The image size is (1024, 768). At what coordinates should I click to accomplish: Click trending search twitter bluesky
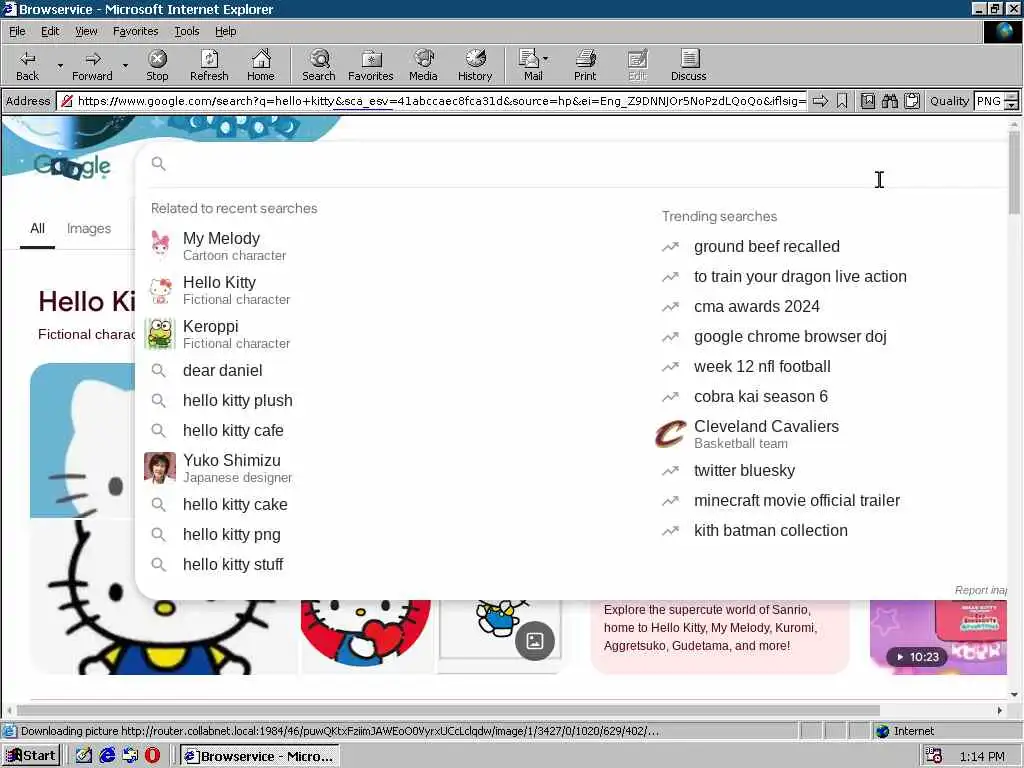tap(744, 470)
